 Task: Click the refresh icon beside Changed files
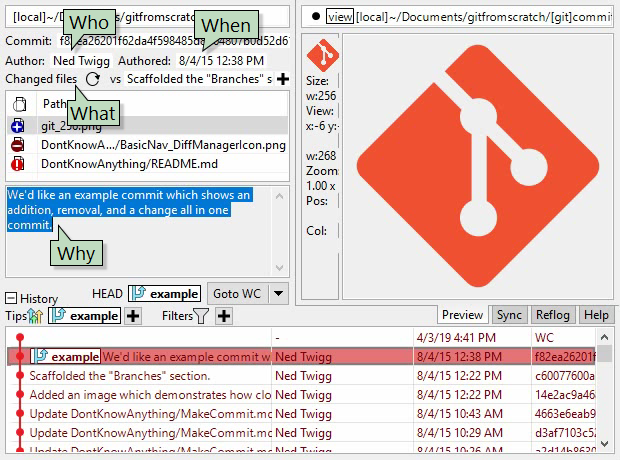tap(93, 79)
